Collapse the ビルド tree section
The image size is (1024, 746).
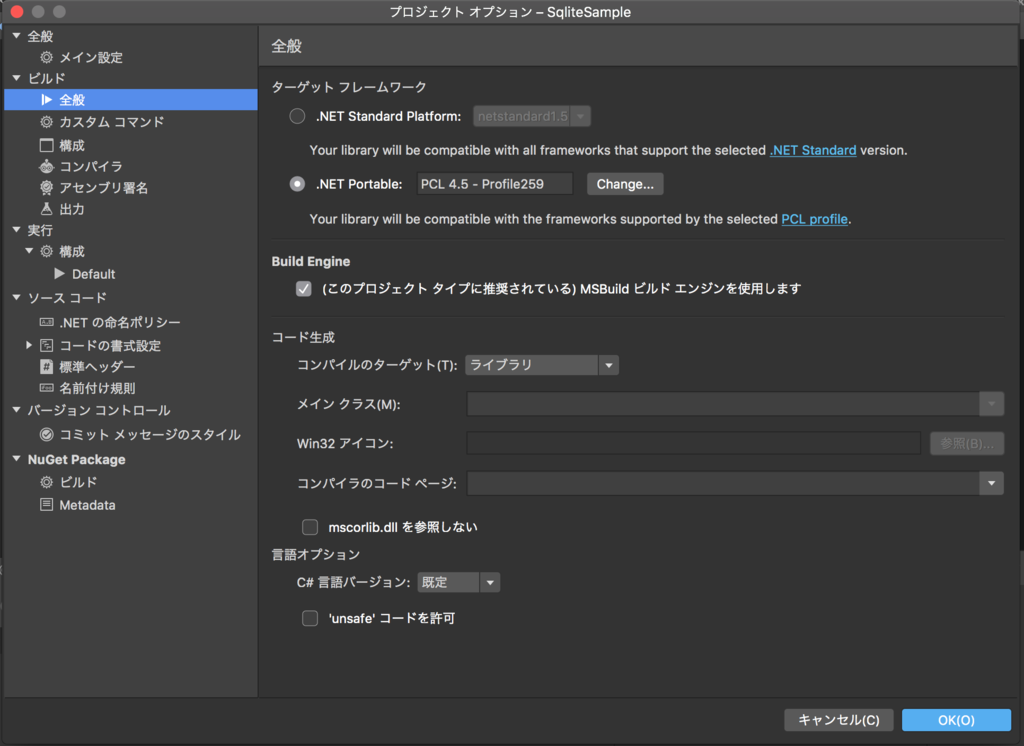[16, 78]
